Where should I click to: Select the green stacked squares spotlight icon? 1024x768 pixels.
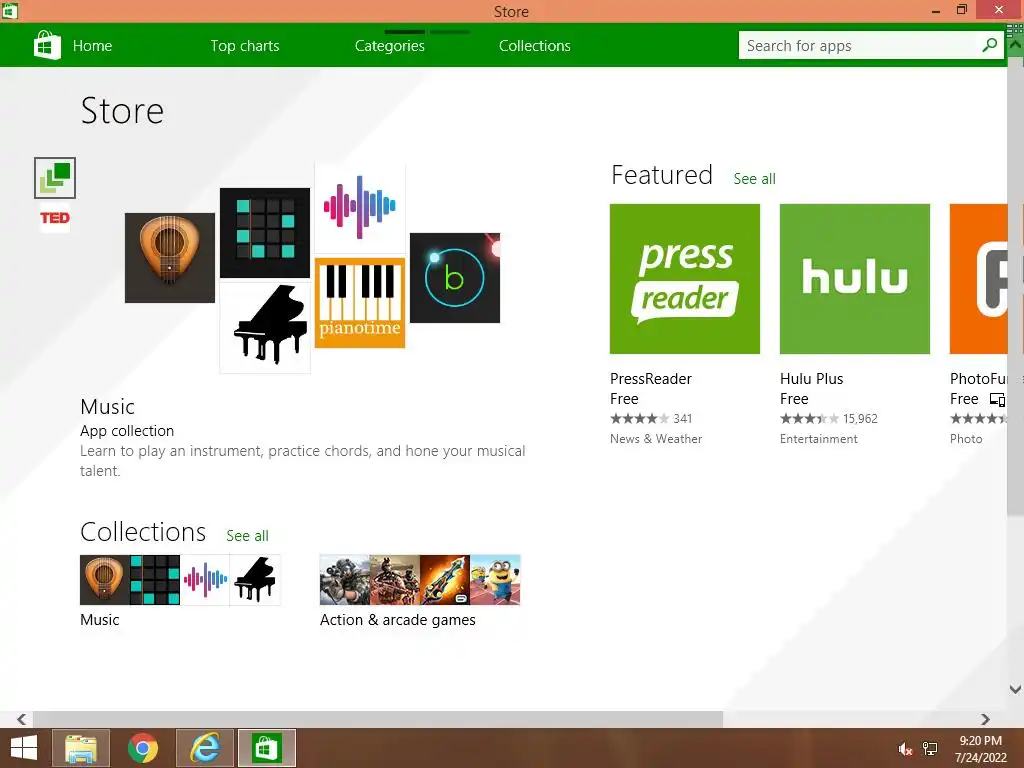[55, 178]
